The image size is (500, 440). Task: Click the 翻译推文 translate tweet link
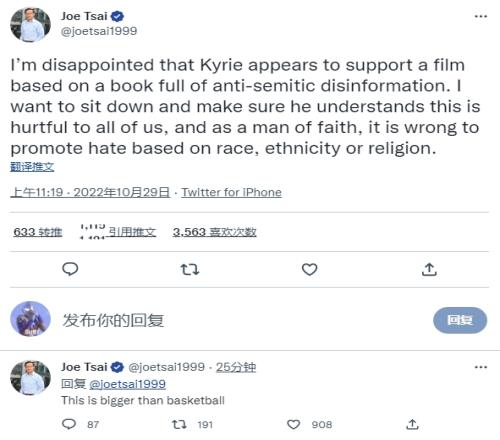pyautogui.click(x=32, y=167)
